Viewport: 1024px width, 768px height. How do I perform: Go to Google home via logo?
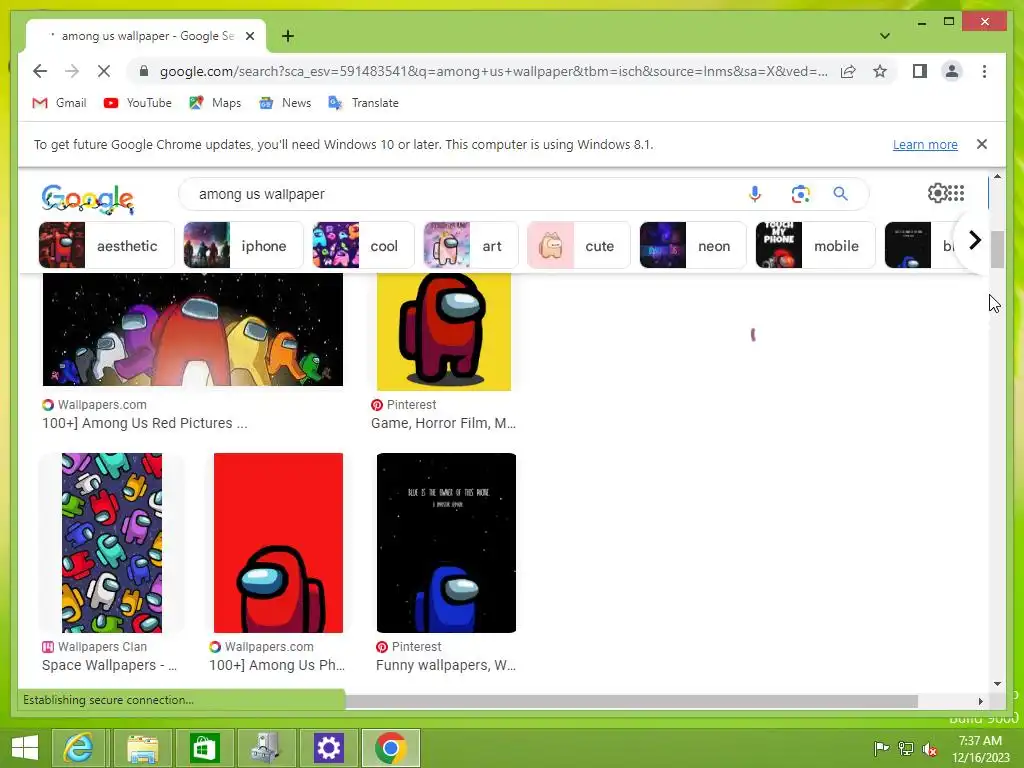88,199
